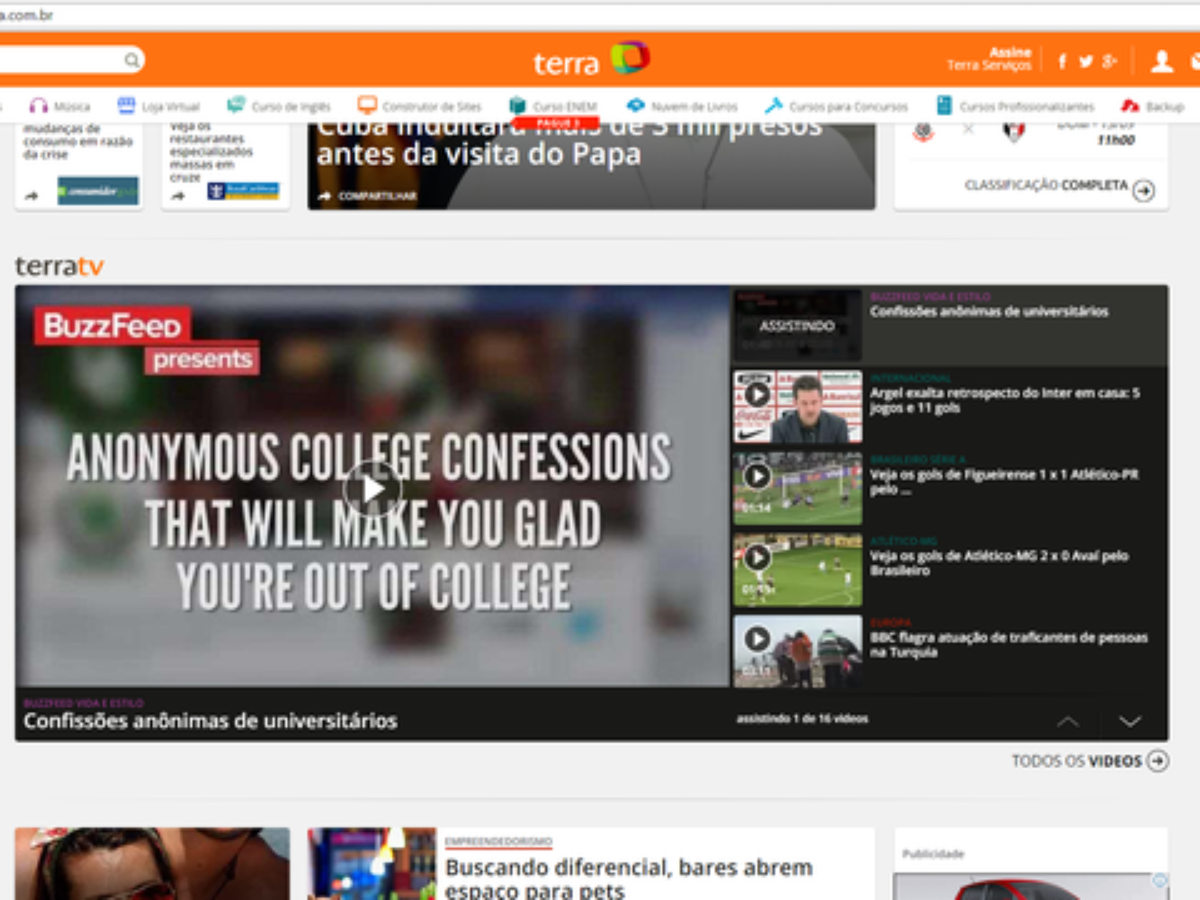The width and height of the screenshot is (1200, 900).
Task: Open Terra's Google Plus icon
Action: [1109, 62]
